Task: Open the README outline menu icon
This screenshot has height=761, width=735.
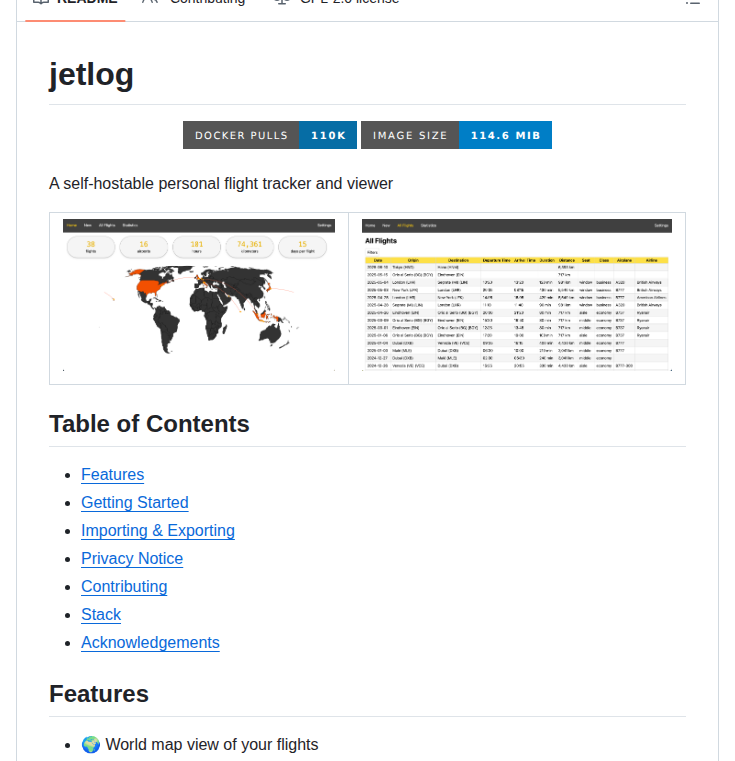Action: click(x=693, y=3)
